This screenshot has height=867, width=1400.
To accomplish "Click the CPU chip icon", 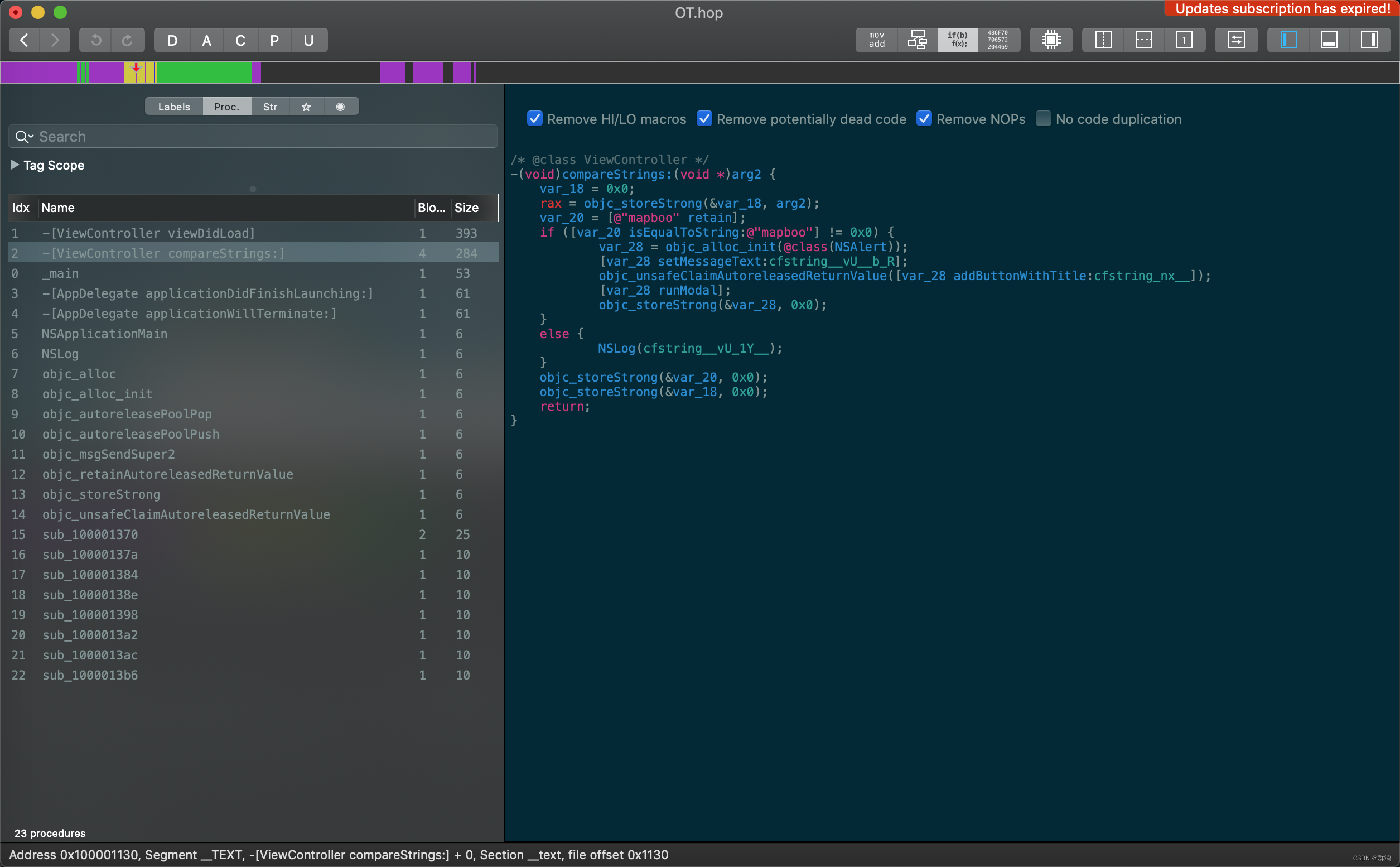I will pyautogui.click(x=1051, y=40).
